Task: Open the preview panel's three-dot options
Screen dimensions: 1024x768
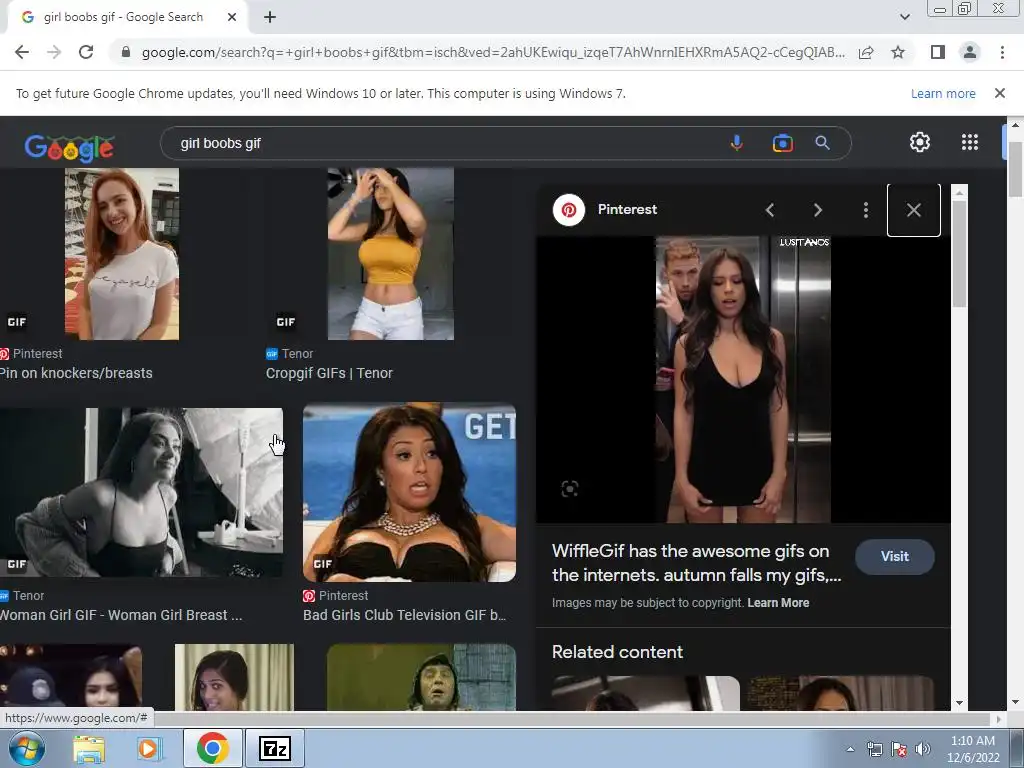Action: (865, 210)
